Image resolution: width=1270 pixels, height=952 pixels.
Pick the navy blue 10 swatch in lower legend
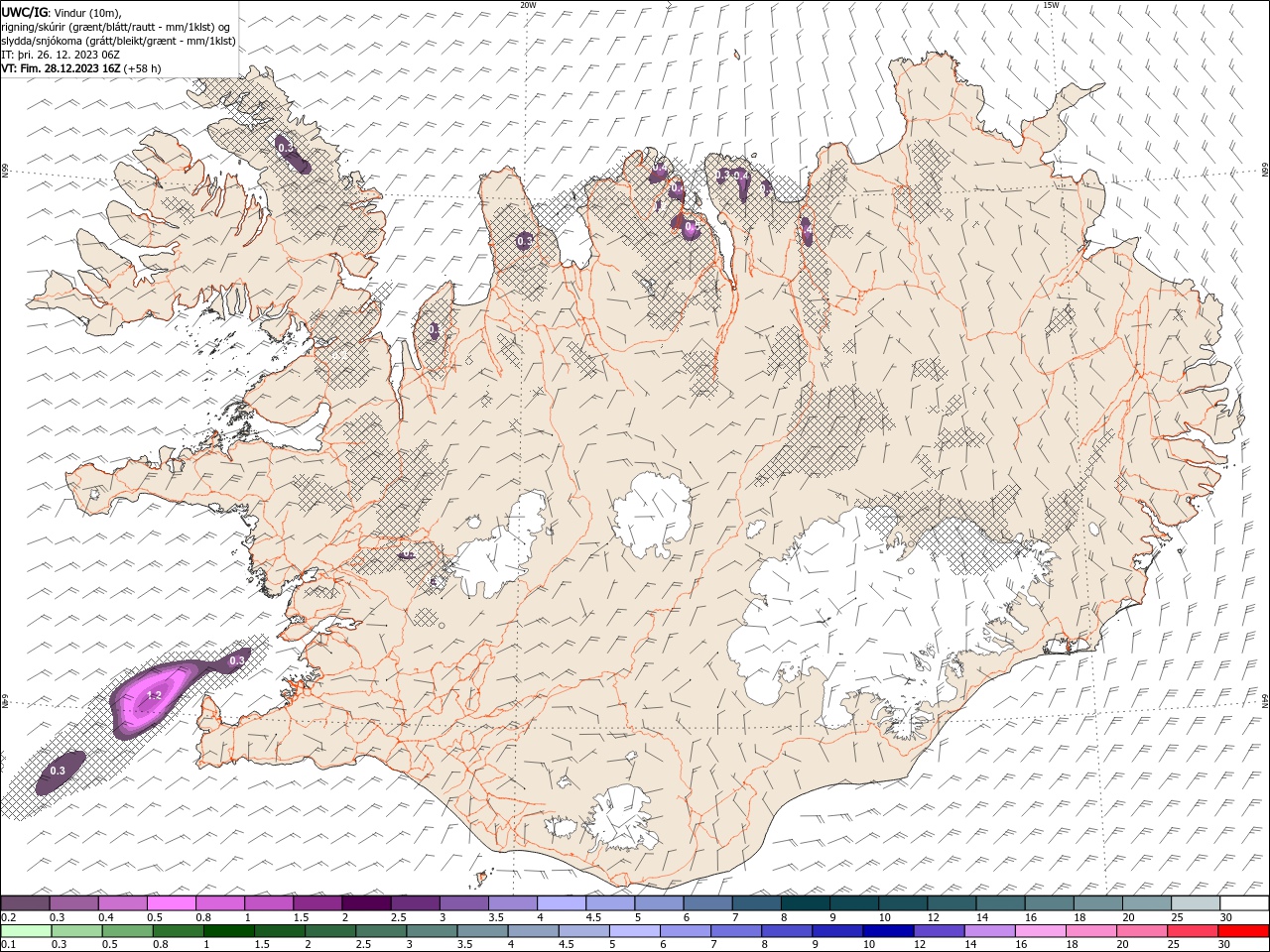click(888, 931)
